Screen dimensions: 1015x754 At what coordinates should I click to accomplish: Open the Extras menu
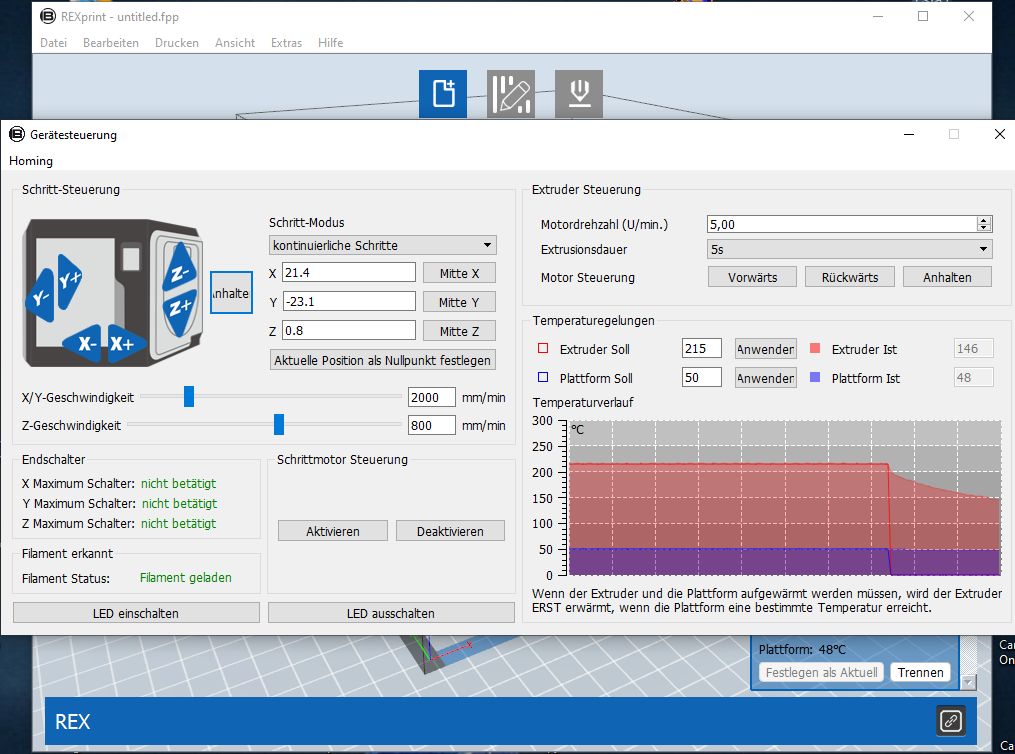coord(286,43)
